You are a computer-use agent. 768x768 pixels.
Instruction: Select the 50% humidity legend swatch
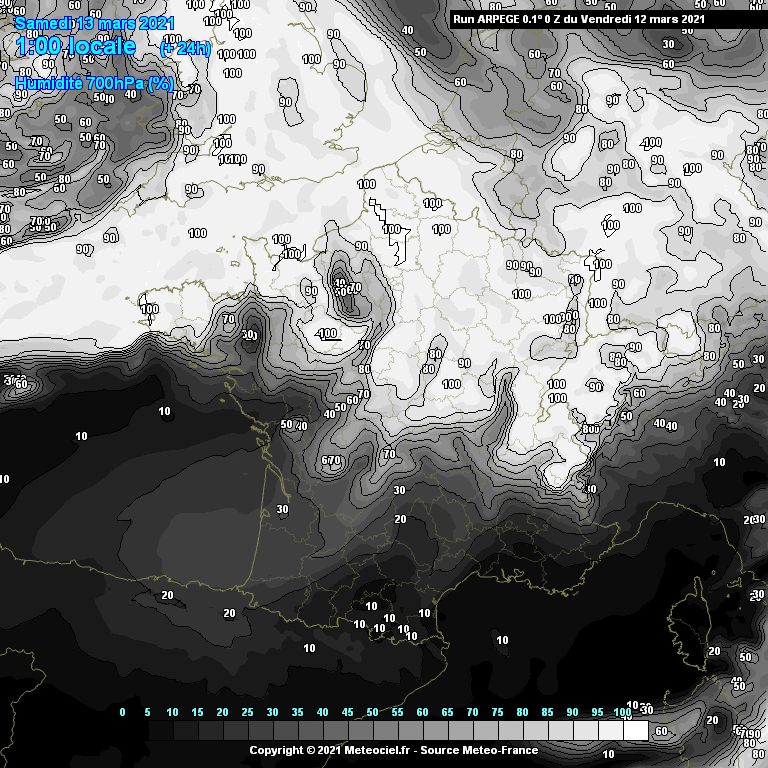click(x=385, y=731)
